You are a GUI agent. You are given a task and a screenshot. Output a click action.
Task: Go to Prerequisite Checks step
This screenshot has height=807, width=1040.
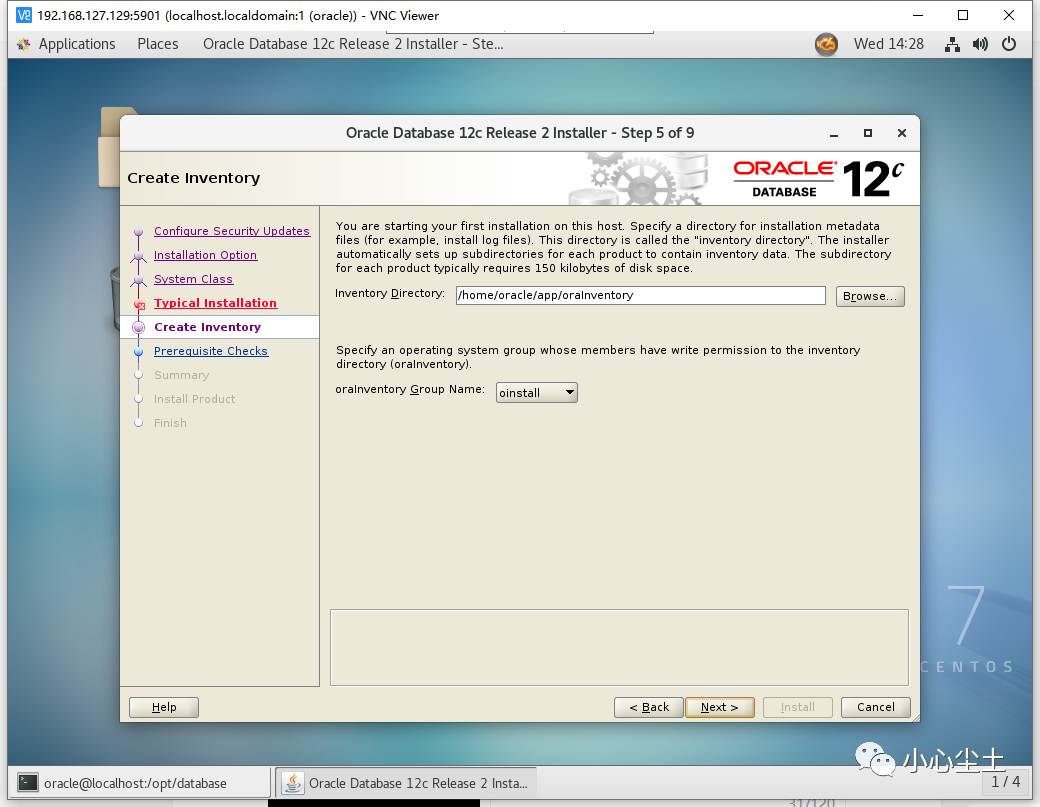[210, 351]
